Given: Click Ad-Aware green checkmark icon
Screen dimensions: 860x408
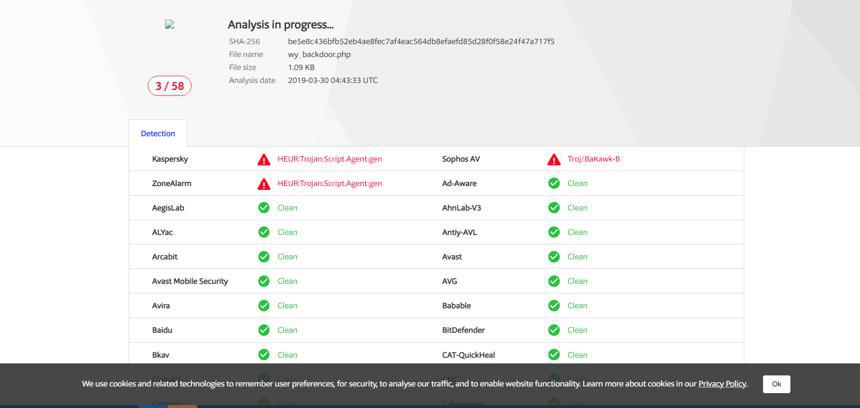Looking at the screenshot, I should [x=554, y=184].
